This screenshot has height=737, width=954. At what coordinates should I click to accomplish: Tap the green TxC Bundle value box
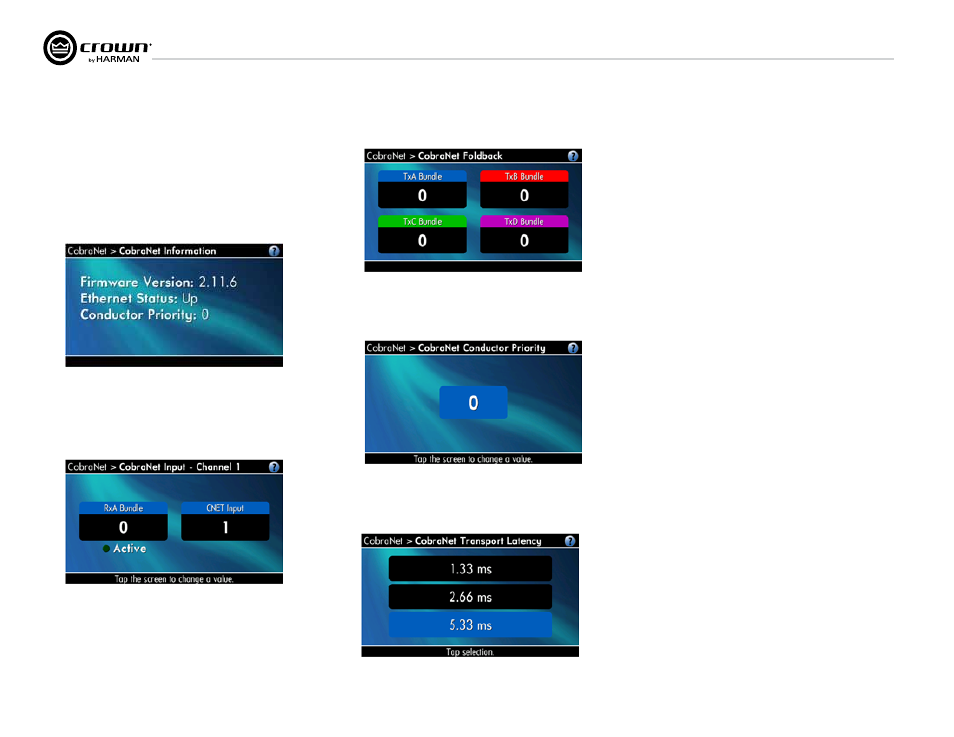pos(422,240)
